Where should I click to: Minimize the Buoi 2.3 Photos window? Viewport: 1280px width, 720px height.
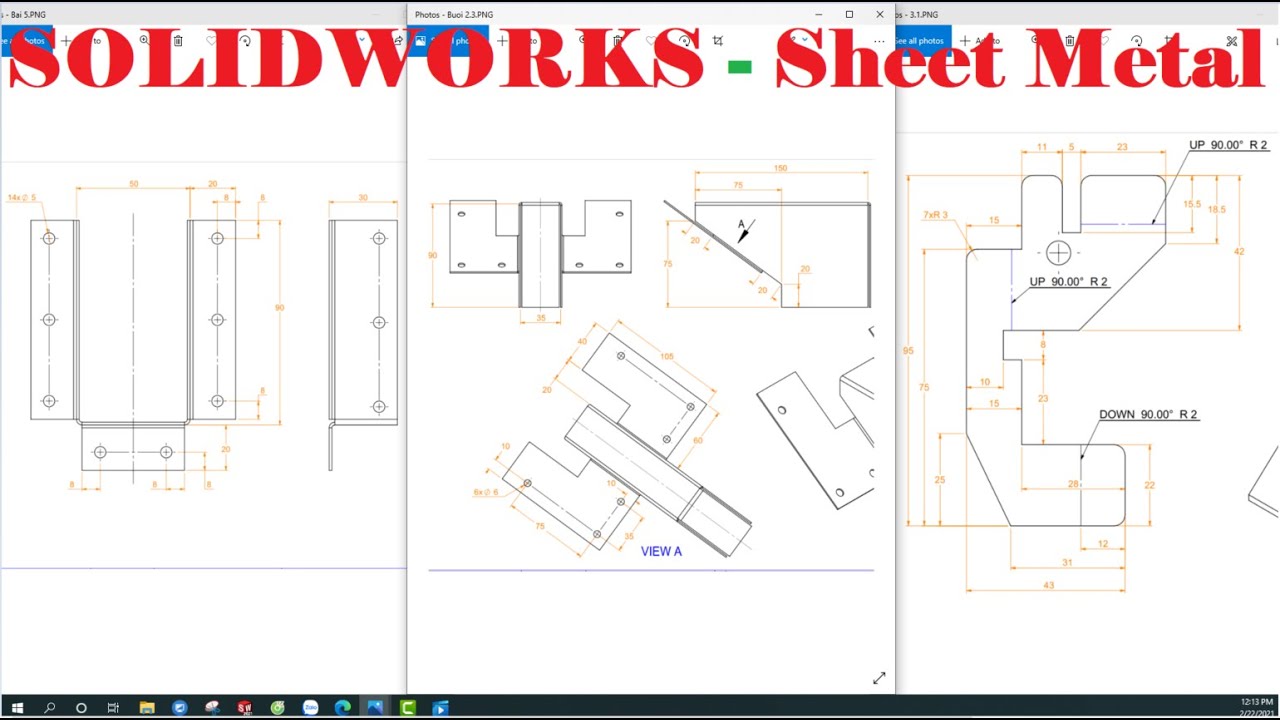[818, 14]
